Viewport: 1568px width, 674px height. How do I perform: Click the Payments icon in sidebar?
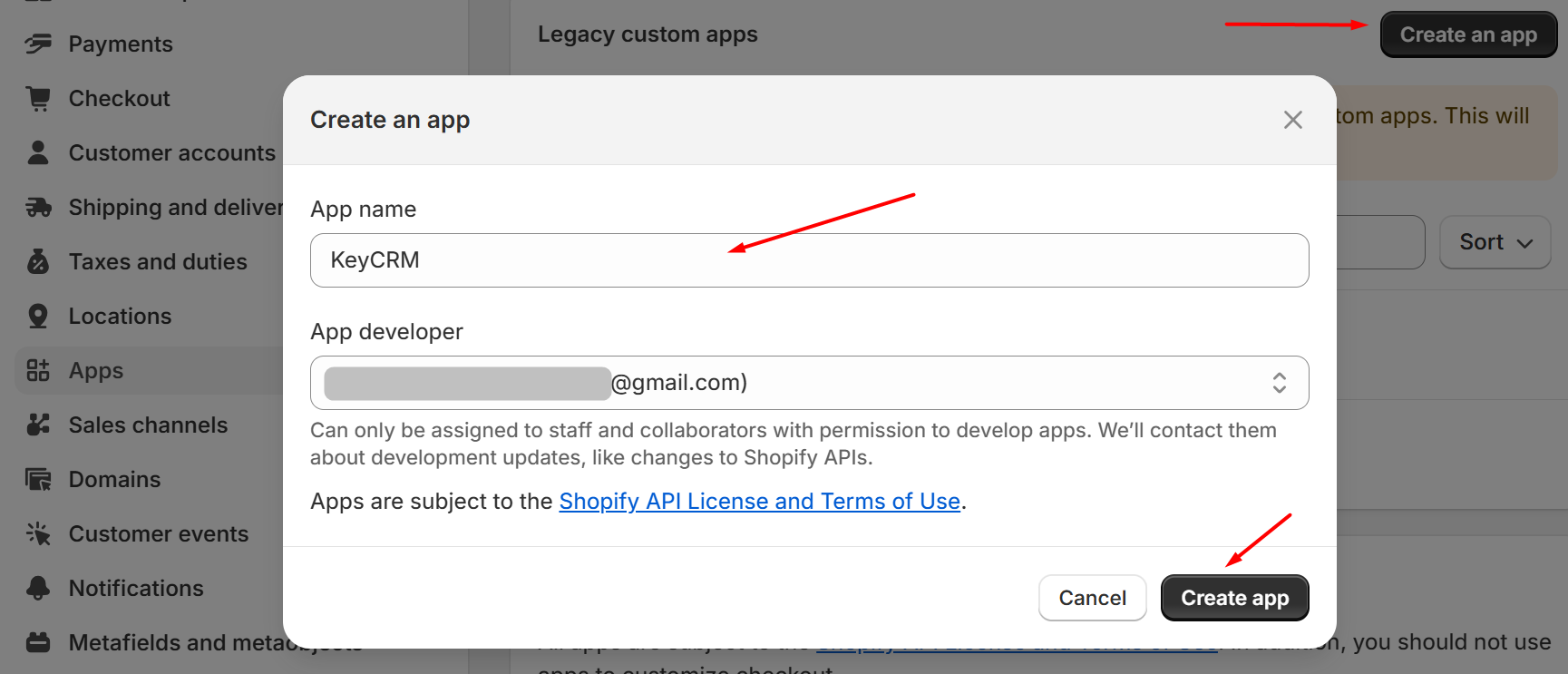coord(38,44)
